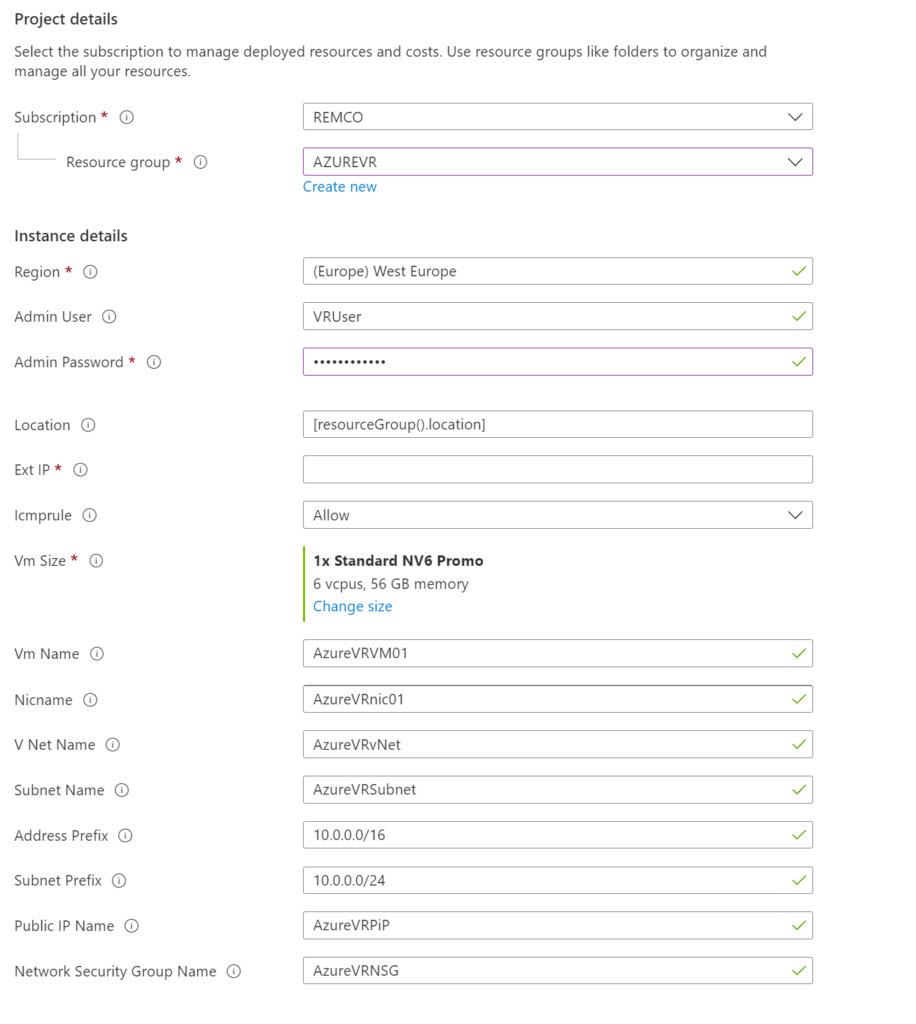Screen dimensions: 916x1024
Task: Expand the Resource group AZUREVR dropdown
Action: pos(557,162)
